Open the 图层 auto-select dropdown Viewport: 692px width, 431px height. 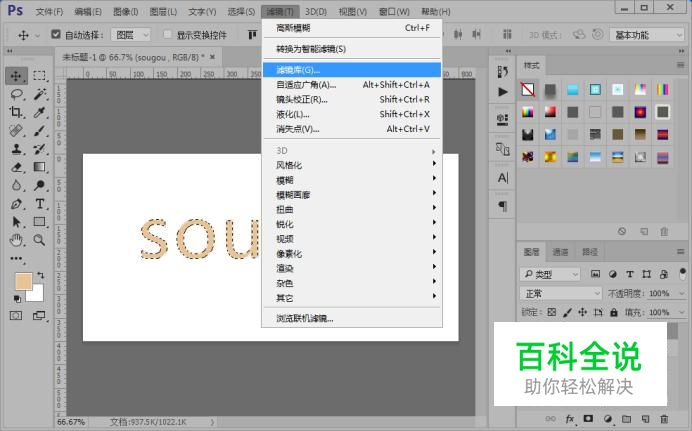[x=131, y=34]
